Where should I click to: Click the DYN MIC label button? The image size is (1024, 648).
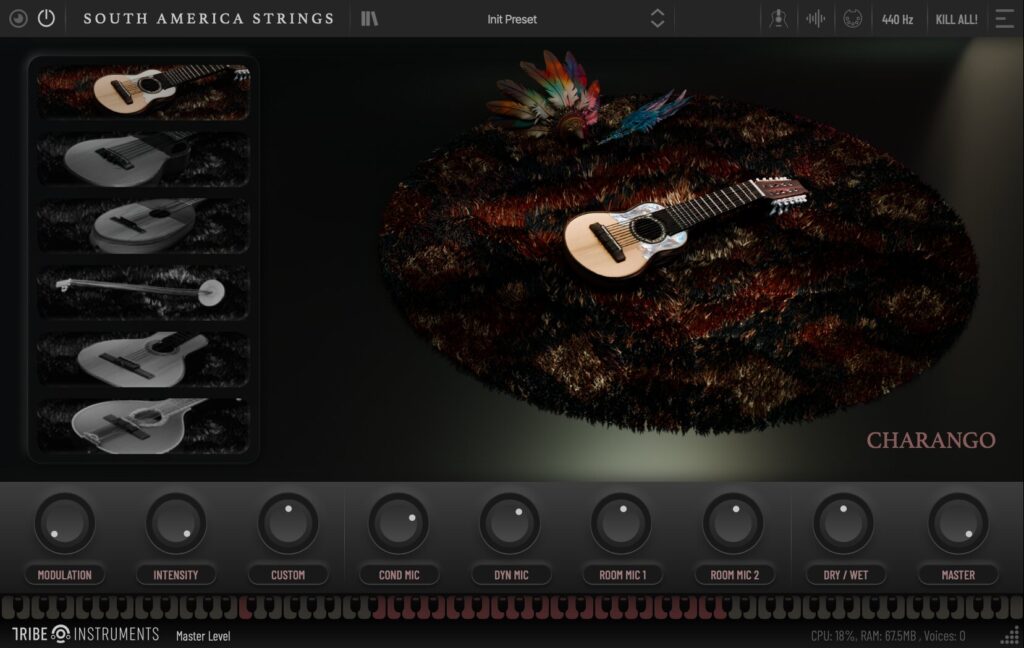click(511, 575)
